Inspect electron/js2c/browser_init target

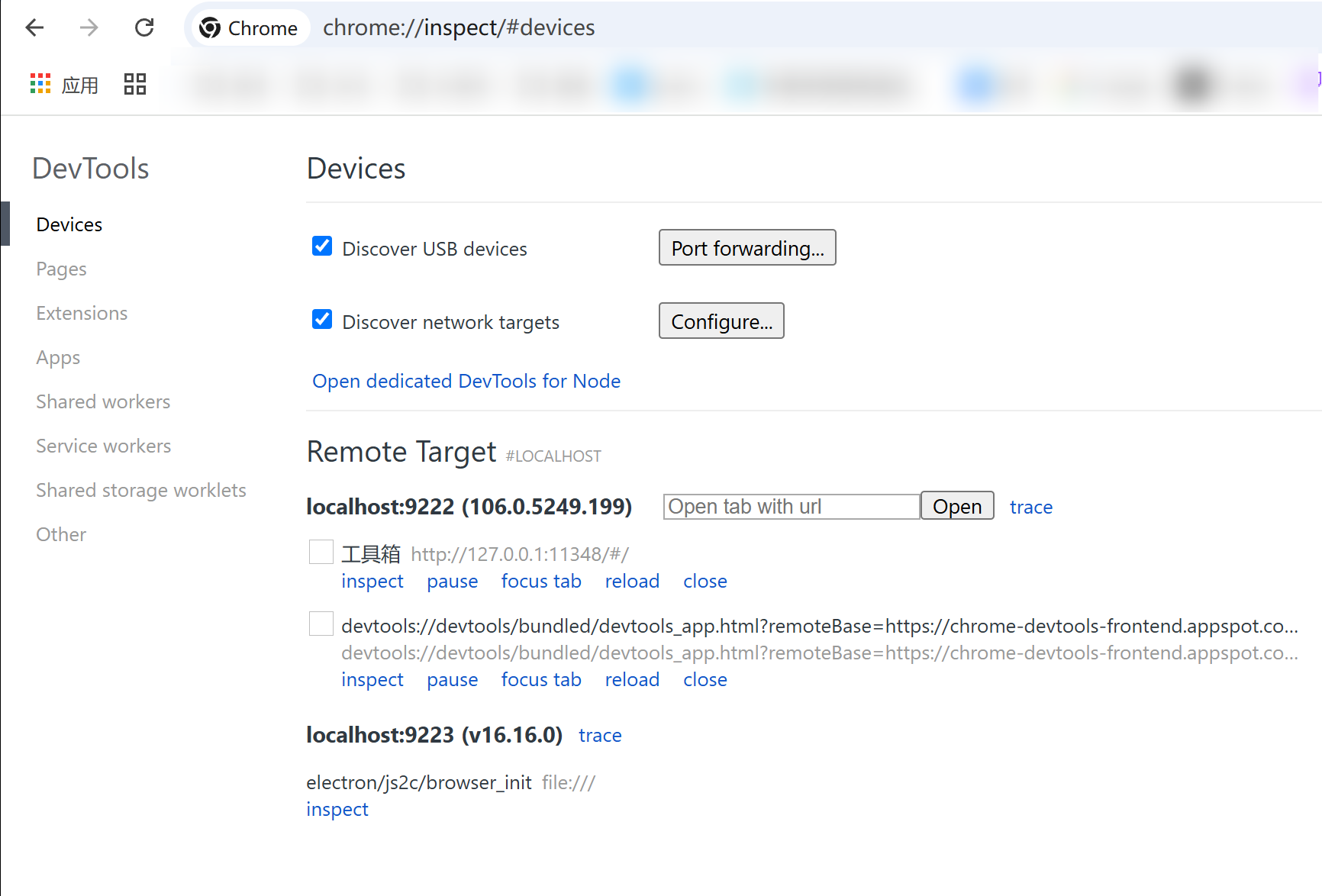coord(337,809)
